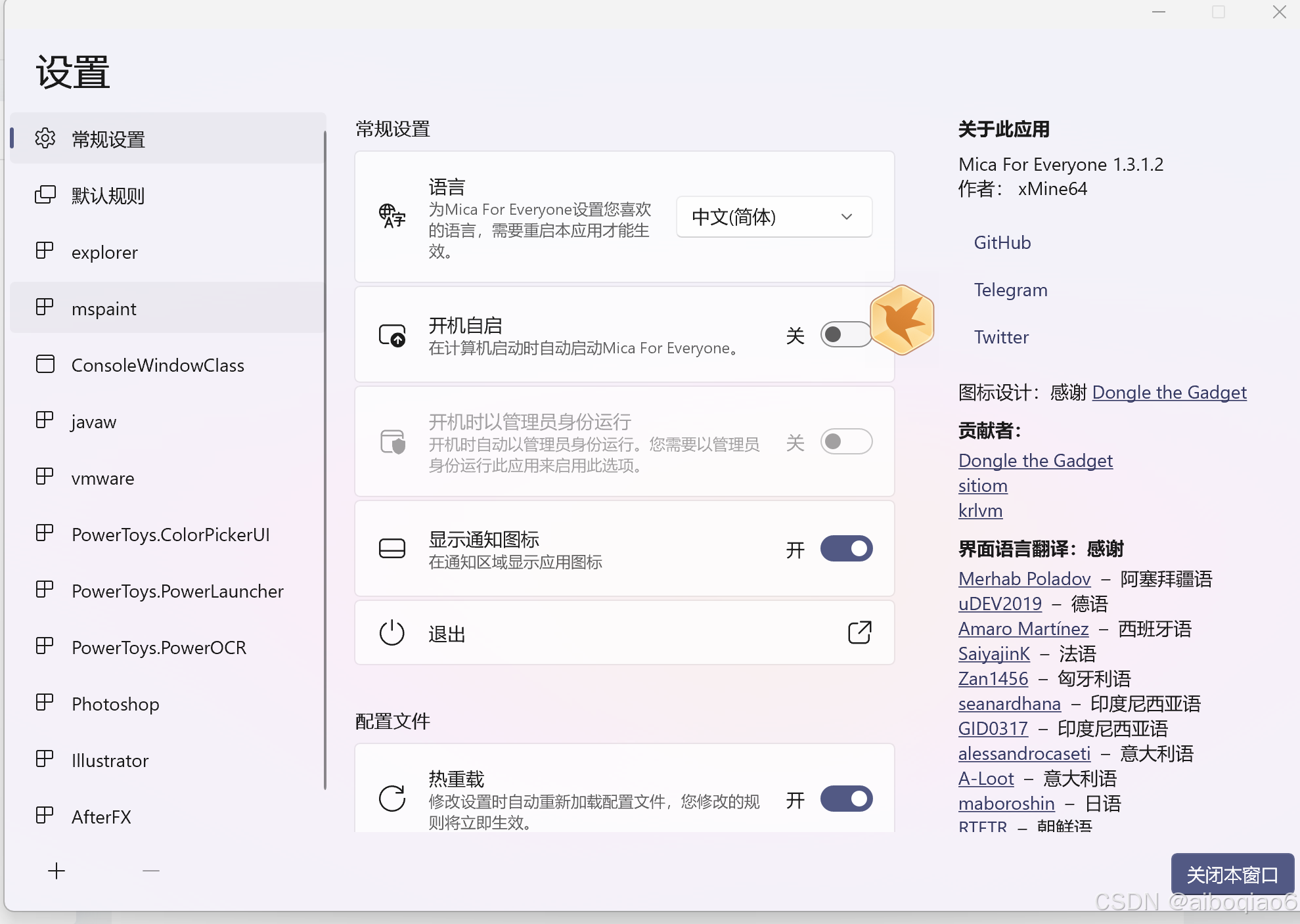Click the 显示通知图标 tray icon glyph
This screenshot has width=1300, height=924.
392,548
